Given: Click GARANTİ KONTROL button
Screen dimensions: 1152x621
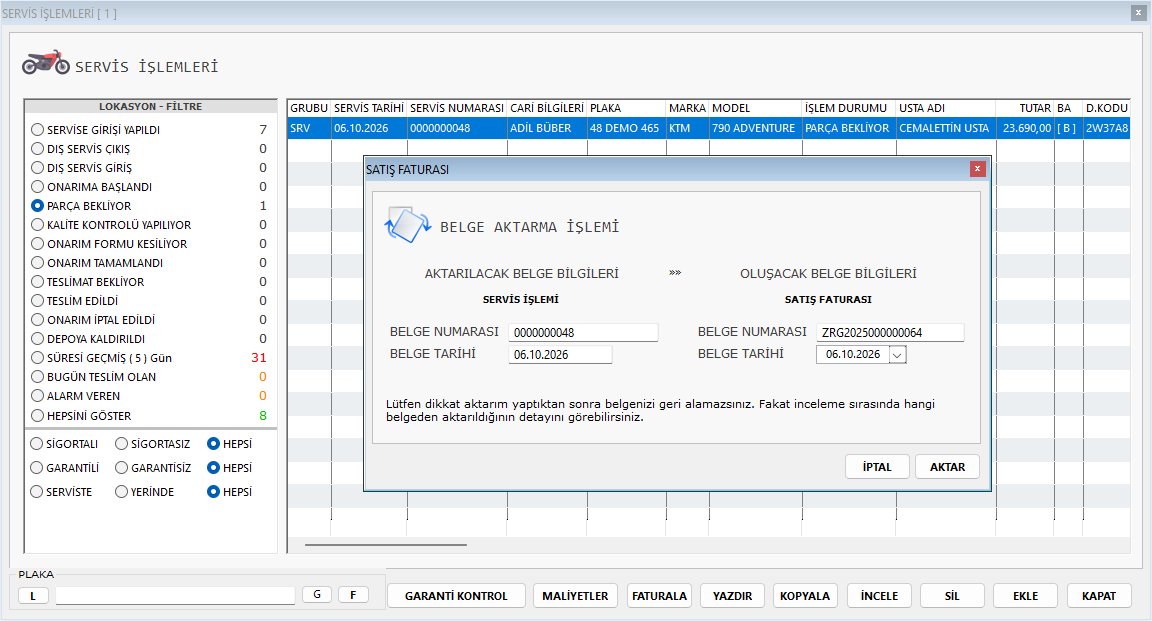Looking at the screenshot, I should click(x=456, y=596).
